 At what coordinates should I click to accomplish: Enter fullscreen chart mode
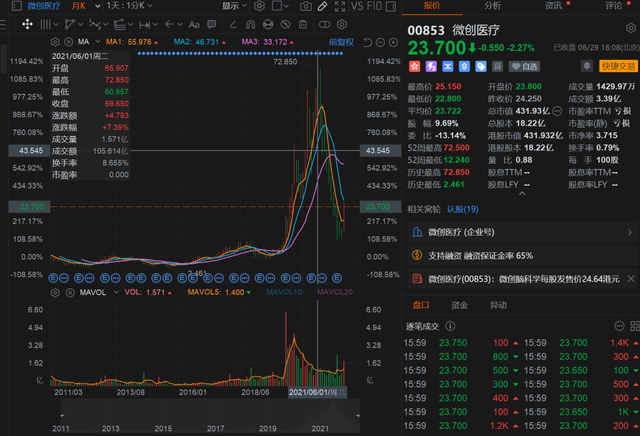coord(340,6)
